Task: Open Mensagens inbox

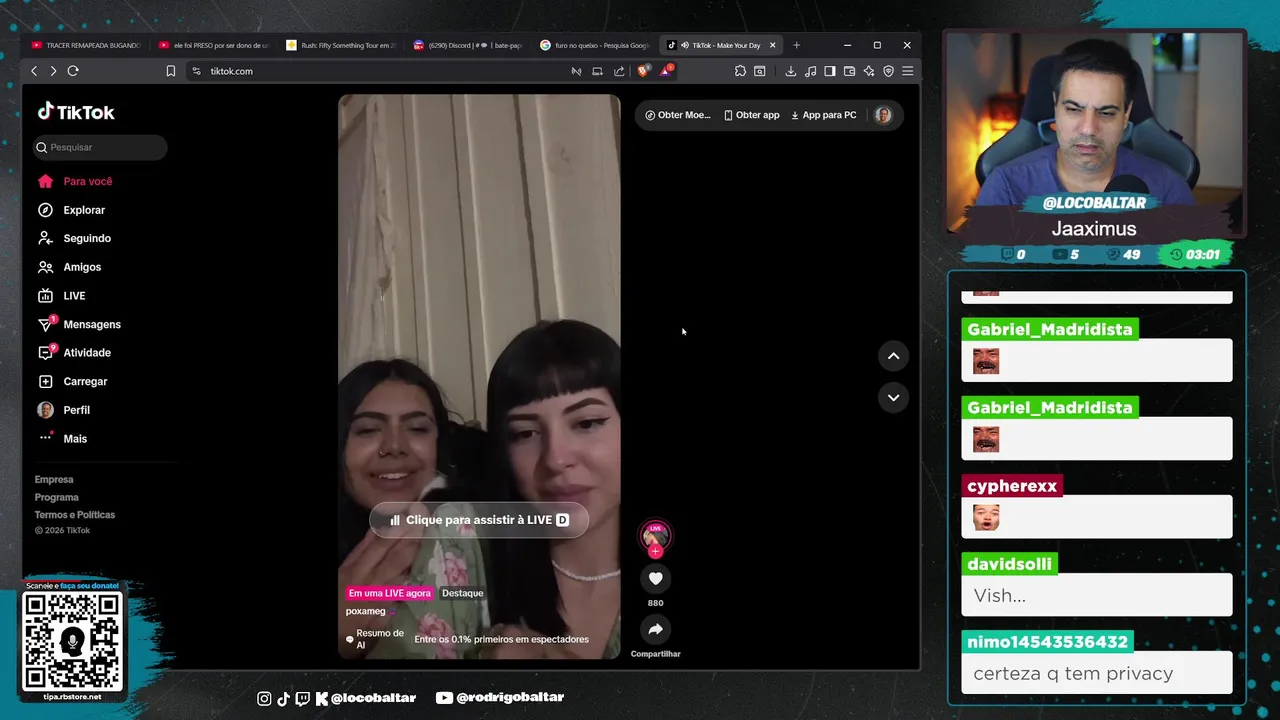Action: pos(79,324)
